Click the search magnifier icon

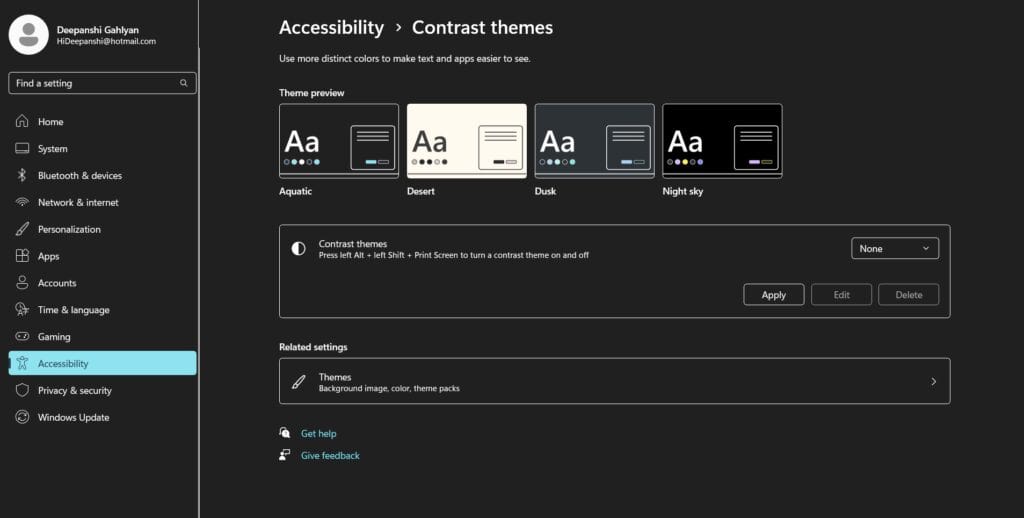tap(183, 84)
